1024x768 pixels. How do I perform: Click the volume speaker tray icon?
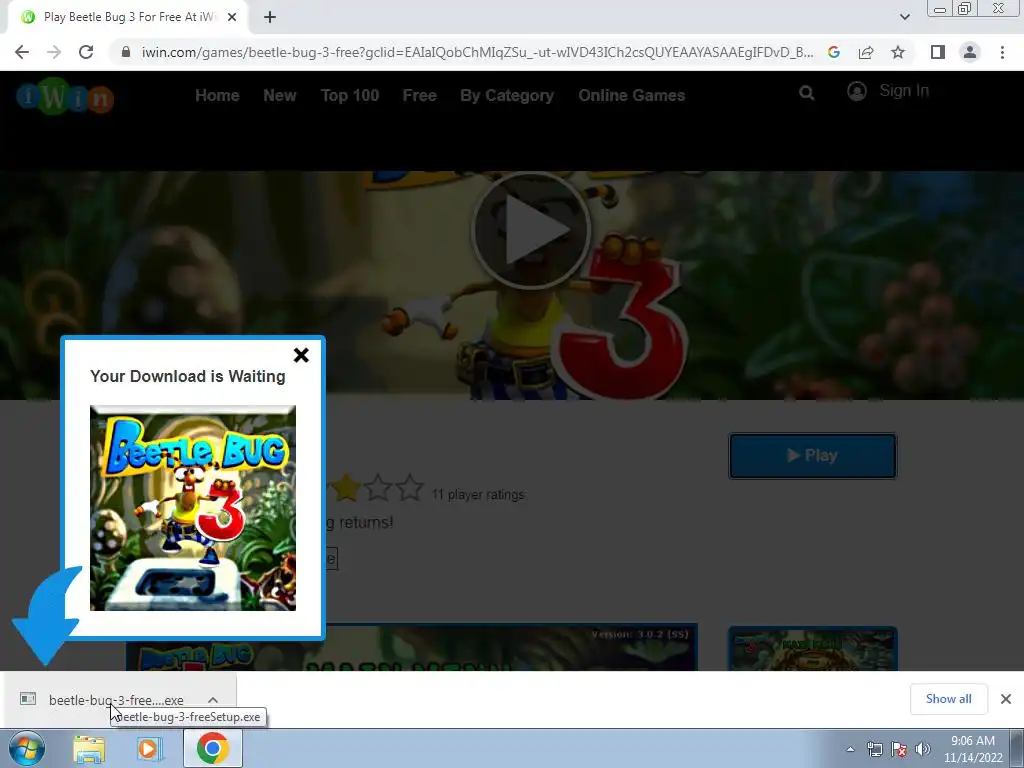(x=923, y=750)
